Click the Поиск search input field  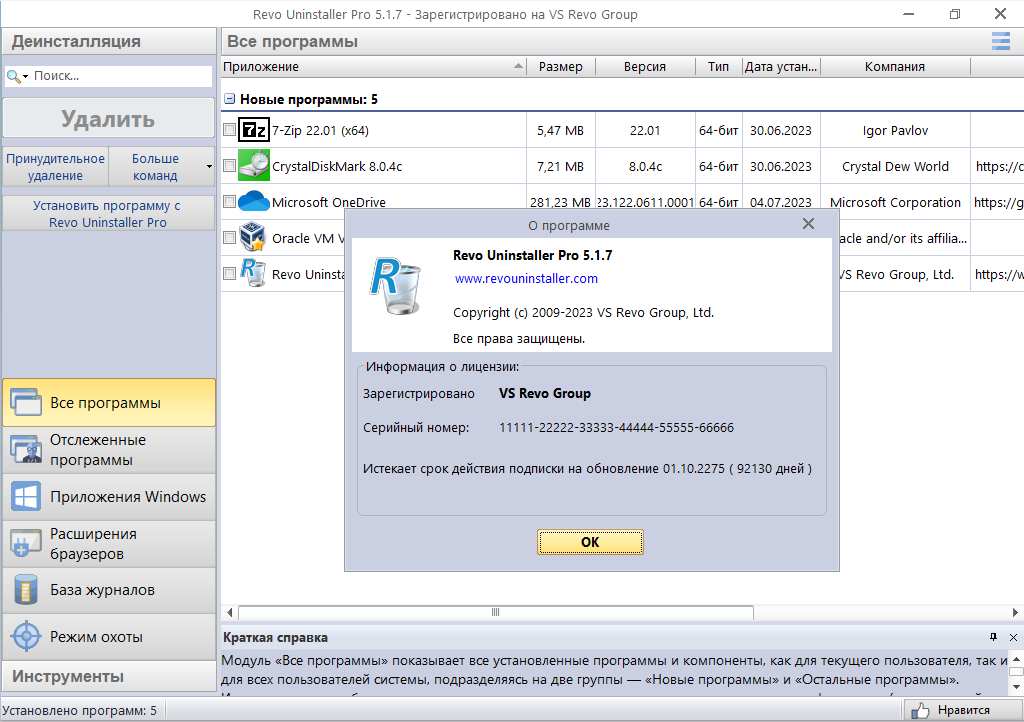[x=121, y=76]
